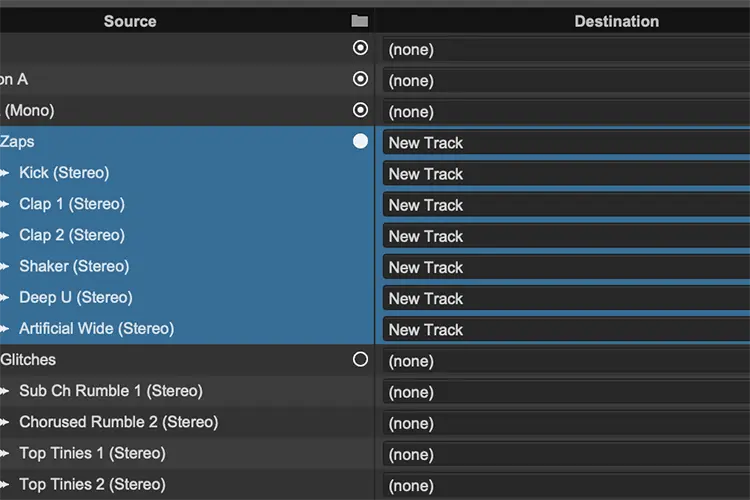Open Shaker (Stereo) destination dropdown
The image size is (750, 500).
(566, 267)
